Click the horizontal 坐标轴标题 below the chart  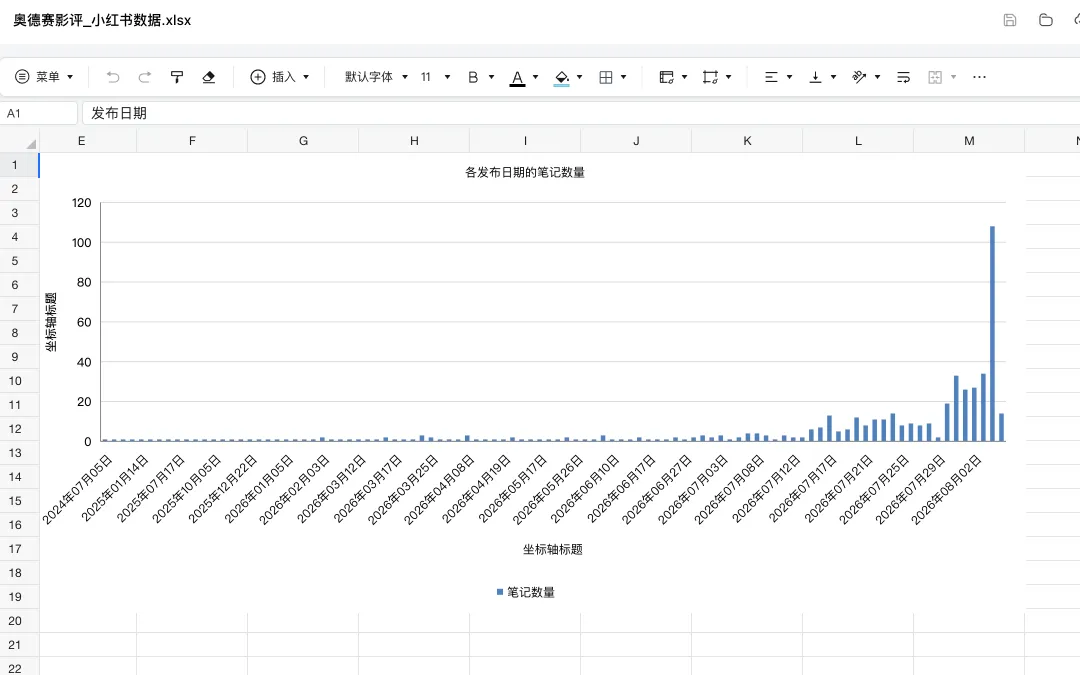point(552,549)
